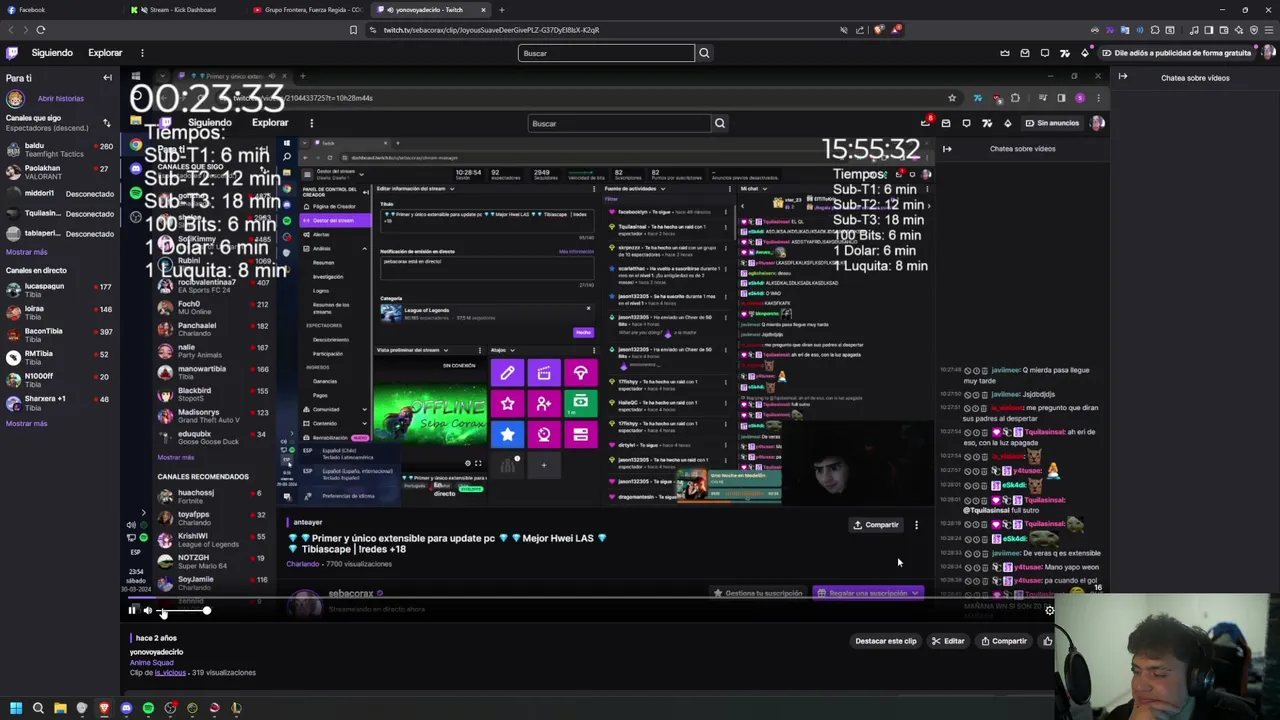Screen dimensions: 1280x720
Task: Click the Twitch logo home icon
Action: 12,53
